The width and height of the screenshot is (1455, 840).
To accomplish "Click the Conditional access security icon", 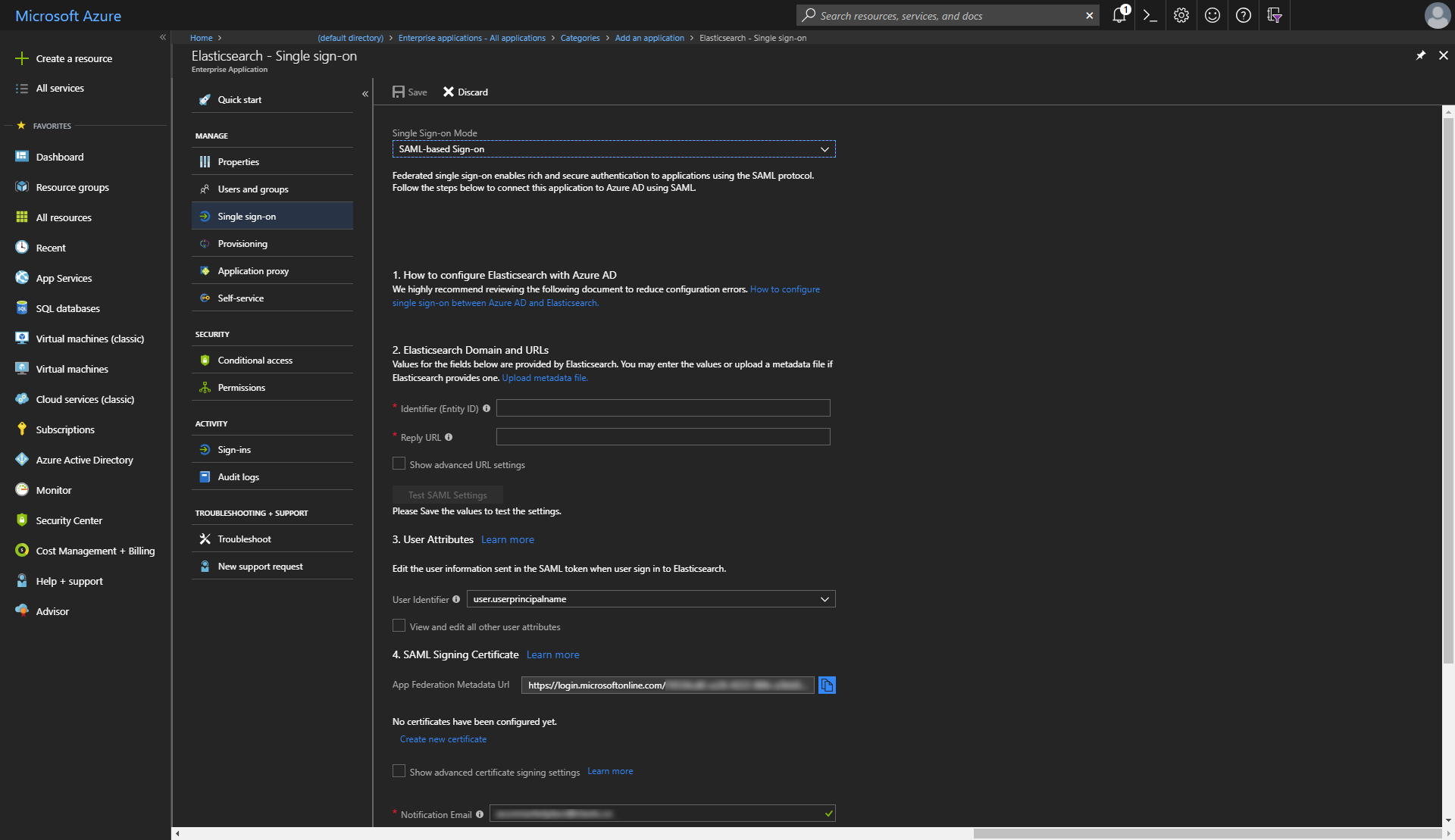I will point(204,359).
